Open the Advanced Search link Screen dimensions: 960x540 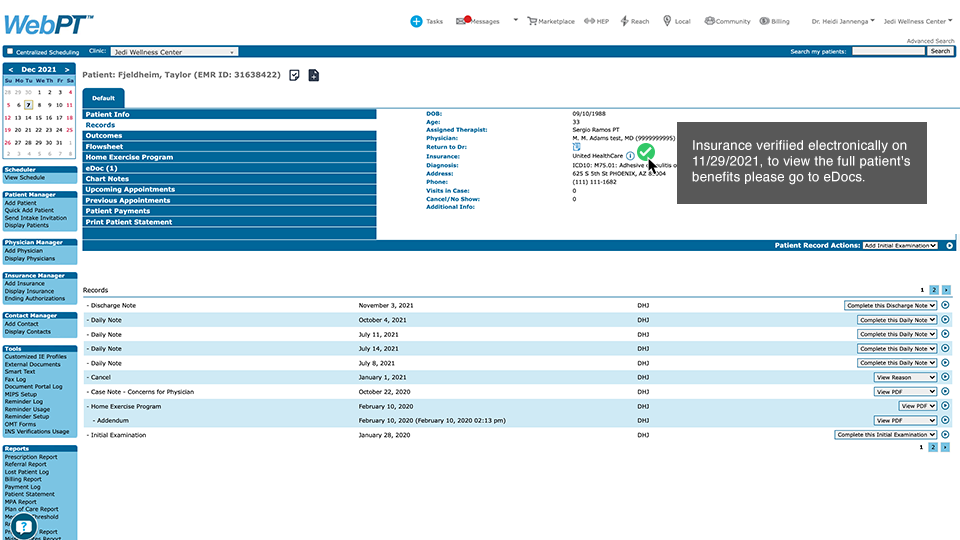pos(930,41)
